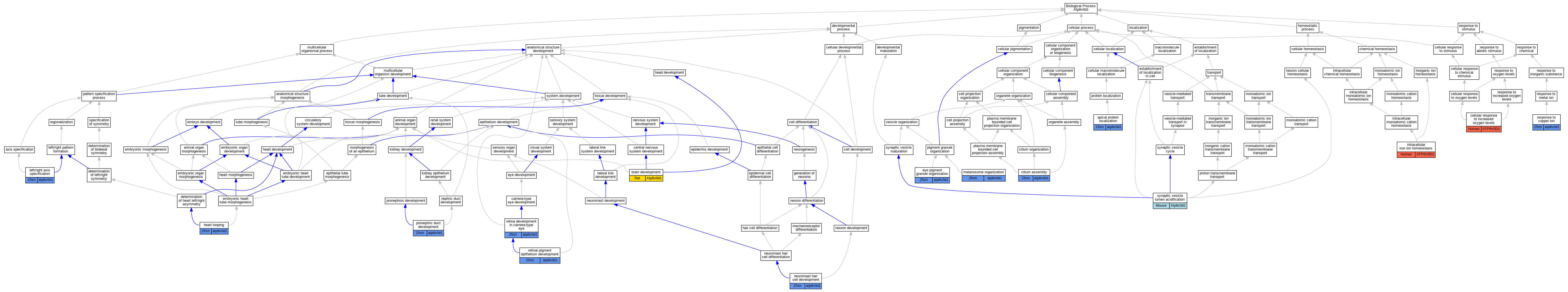This screenshot has width=1568, height=292.
Task: Click the 'eye pigment granule organization' node
Action: click(932, 172)
